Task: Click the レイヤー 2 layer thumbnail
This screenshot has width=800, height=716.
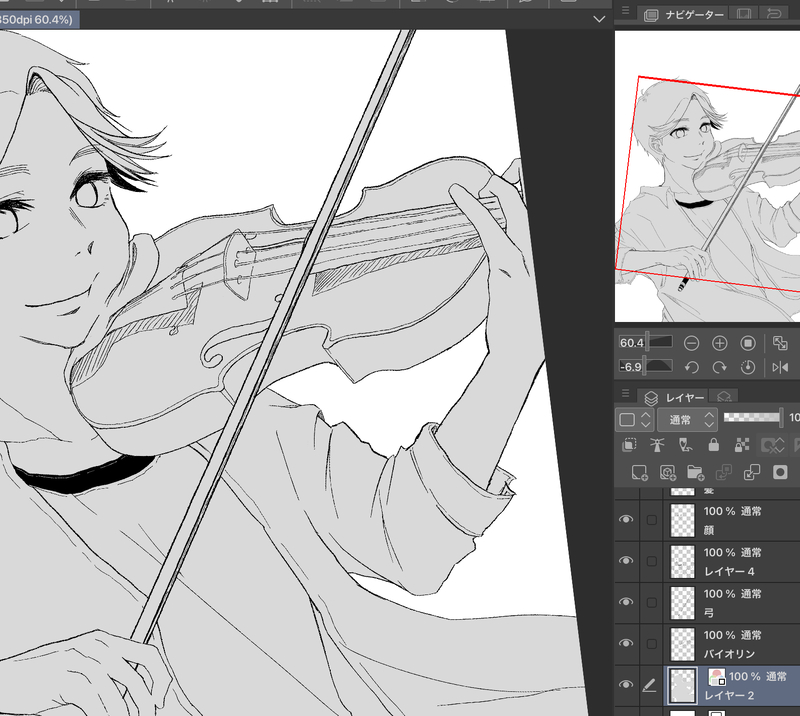Action: 683,686
